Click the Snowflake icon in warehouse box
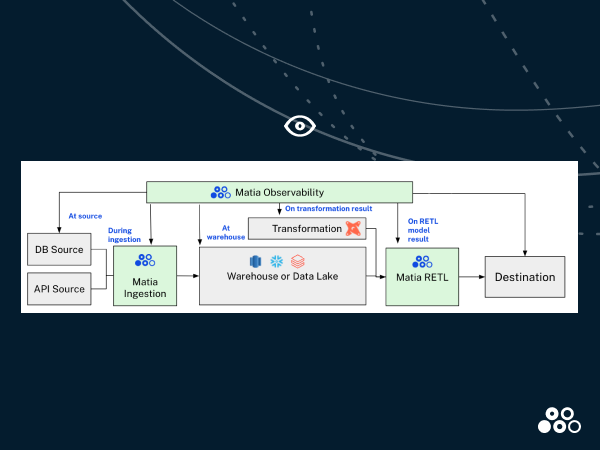600x450 pixels. coord(277,261)
